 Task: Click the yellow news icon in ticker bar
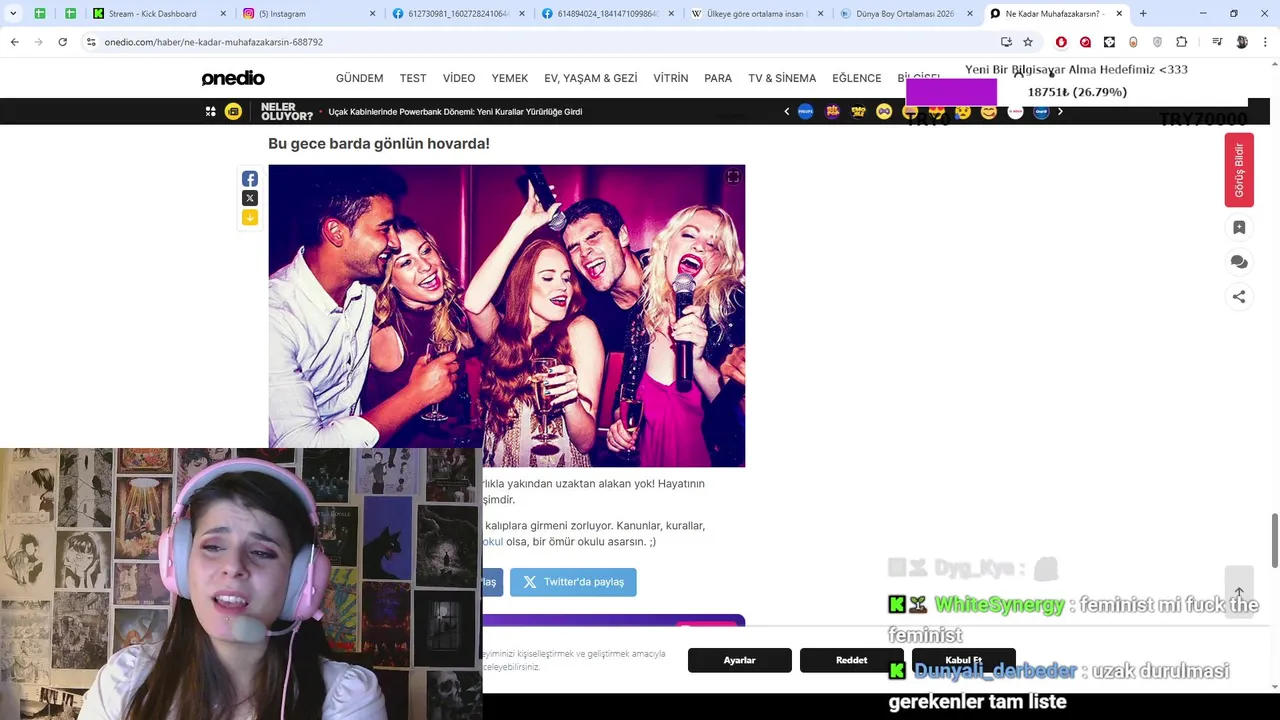[233, 112]
